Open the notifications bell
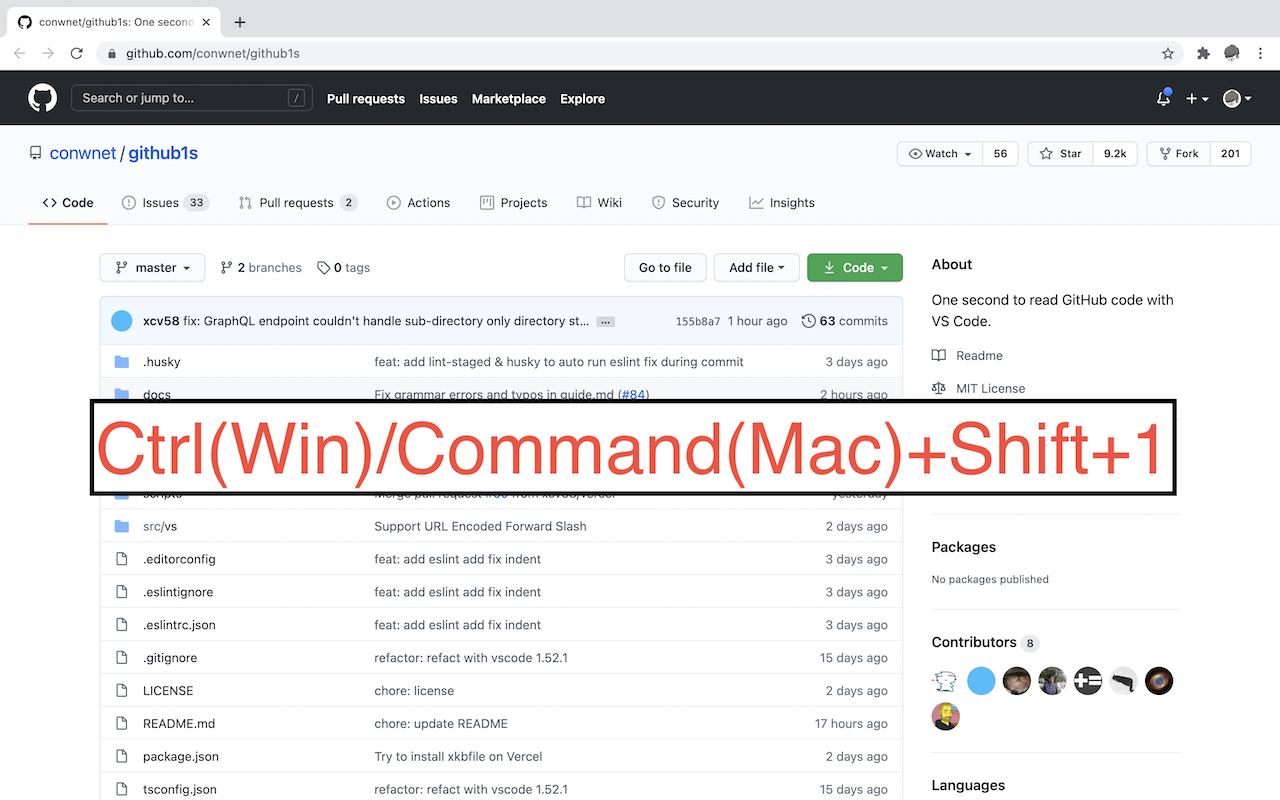 1163,97
